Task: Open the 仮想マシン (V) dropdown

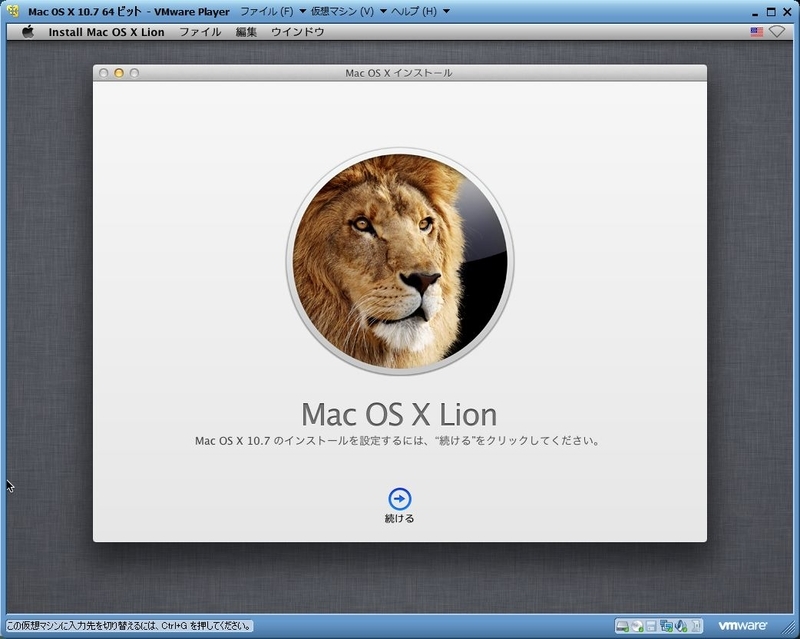Action: (349, 11)
